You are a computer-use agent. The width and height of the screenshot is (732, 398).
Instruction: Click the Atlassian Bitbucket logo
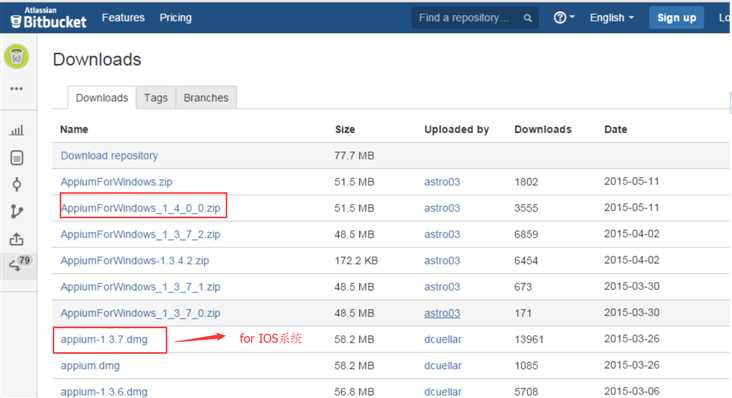pyautogui.click(x=48, y=18)
